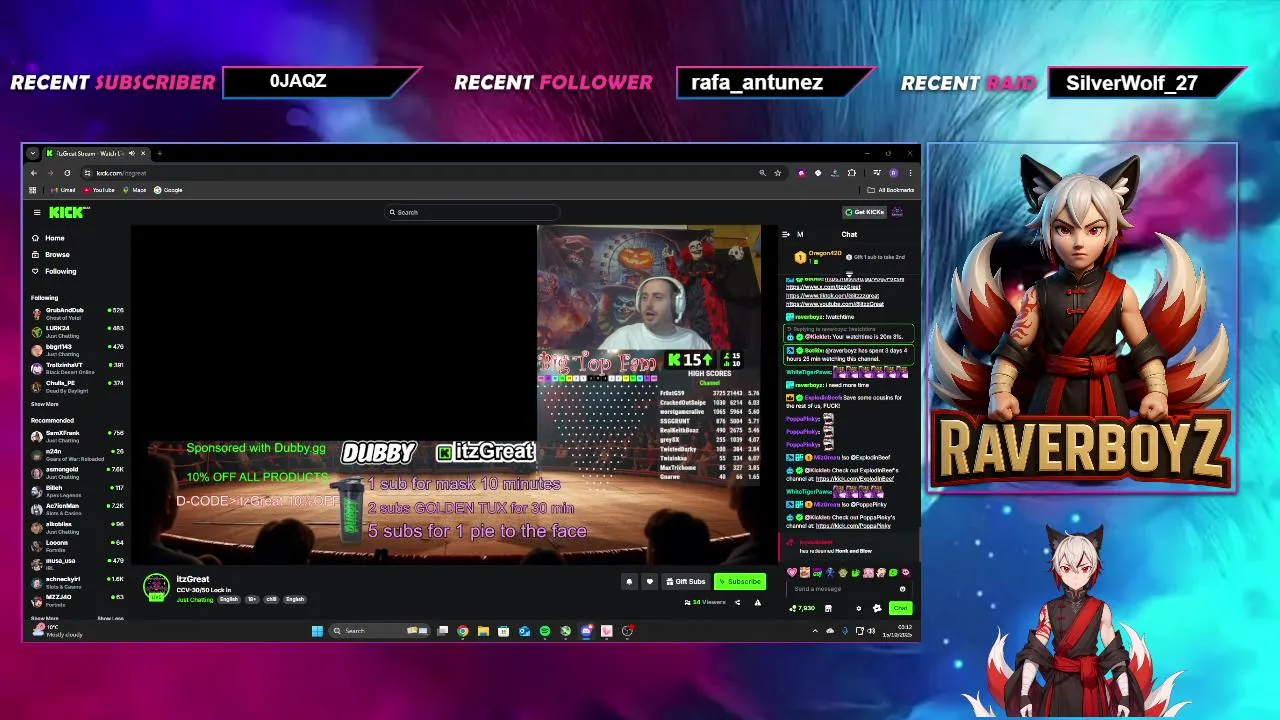Open the itzGreat channel name link
This screenshot has width=1280, height=720.
click(x=193, y=579)
